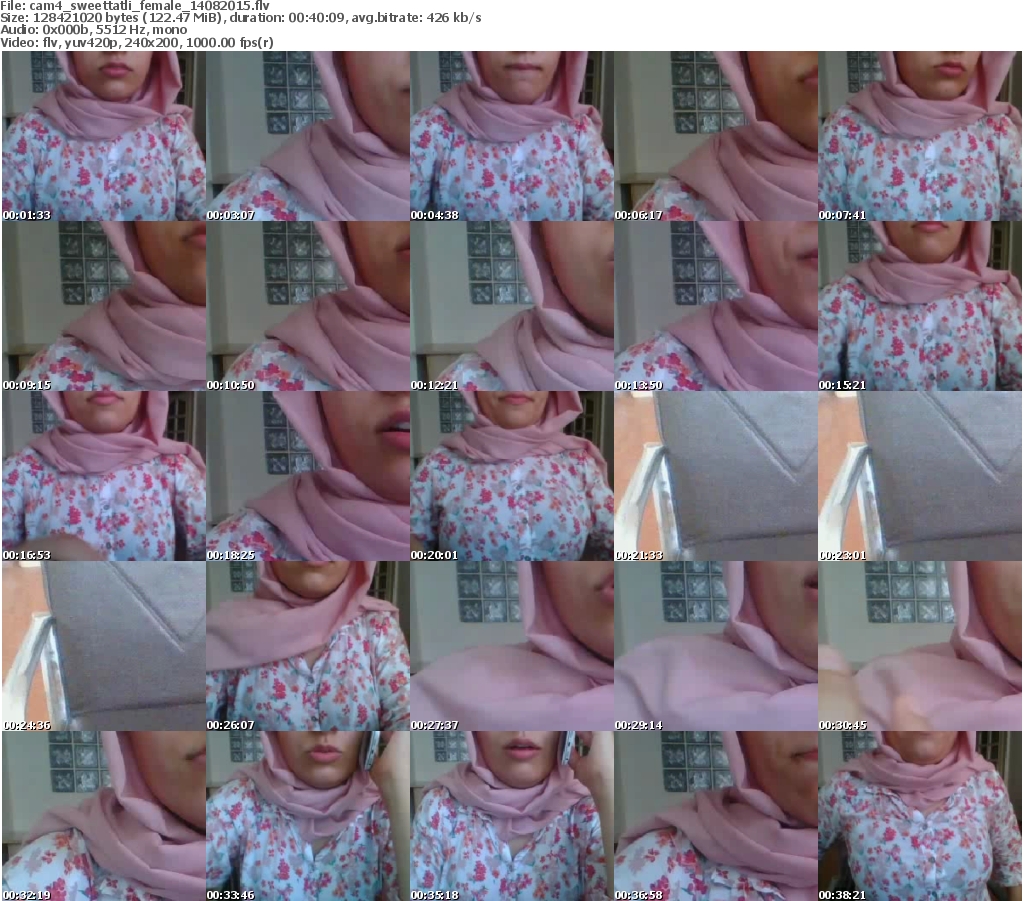Choose the frame marked 00:30:45
This screenshot has width=1024, height=901.
(920, 646)
